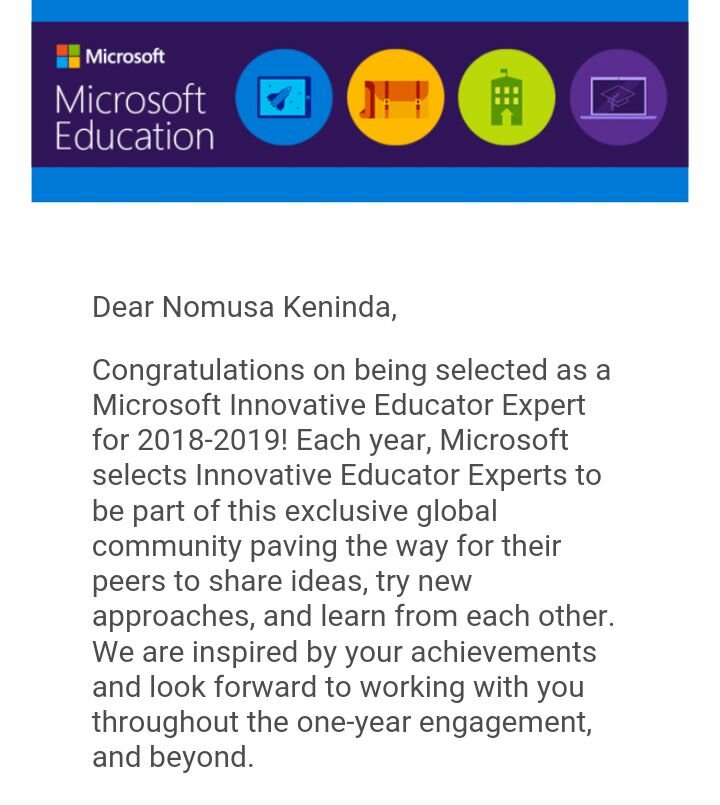Click the and beyond closing words
Image resolution: width=720 pixels, height=805 pixels.
tap(173, 757)
